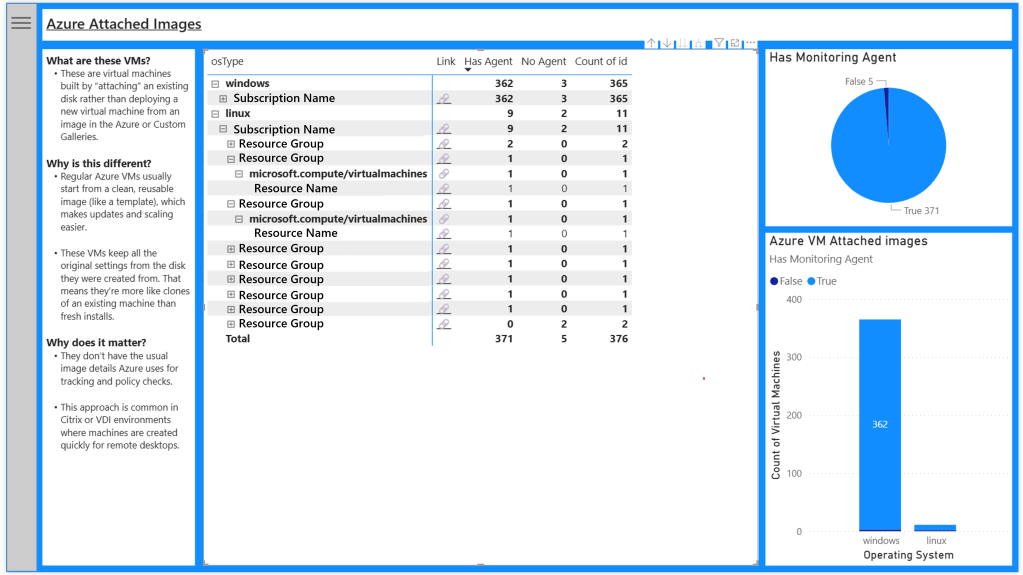The width and height of the screenshot is (1023, 575).
Task: Click the Count of id column header
Action: [x=601, y=62]
